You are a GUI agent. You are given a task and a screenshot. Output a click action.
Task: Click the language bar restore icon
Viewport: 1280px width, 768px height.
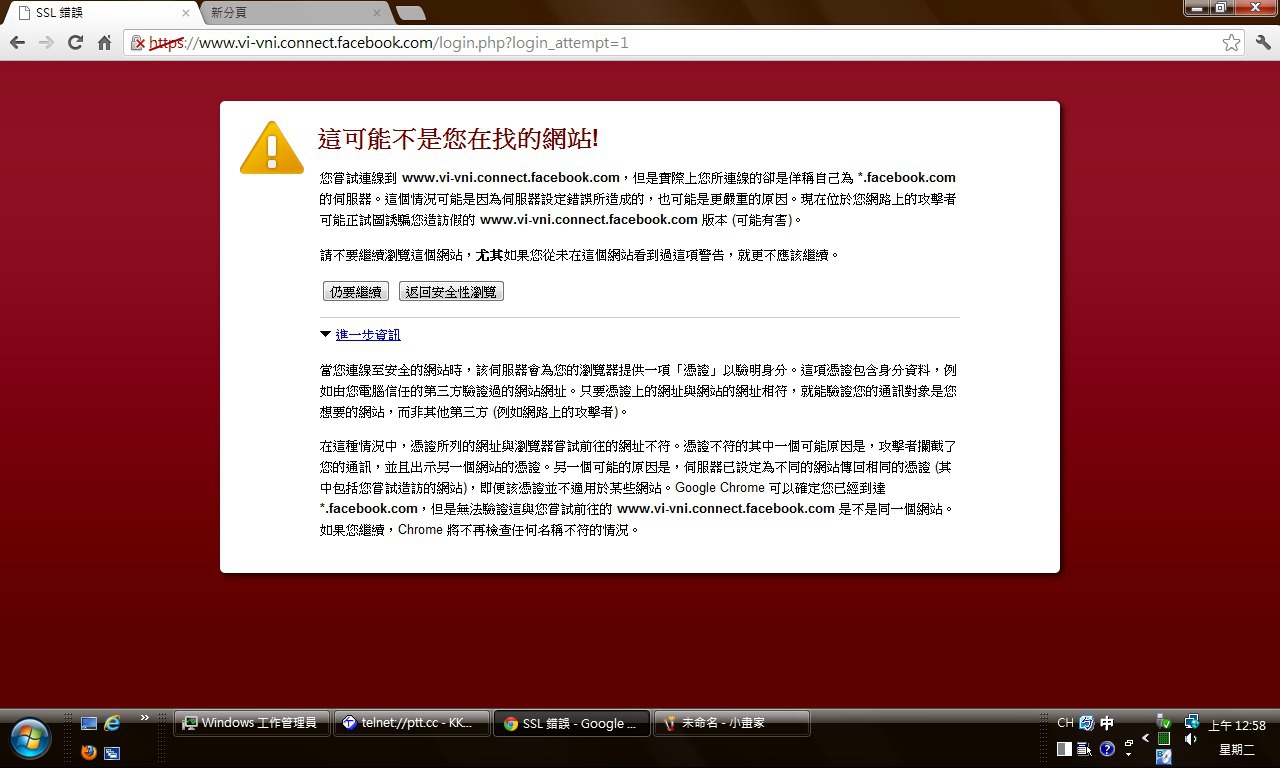pos(1129,743)
